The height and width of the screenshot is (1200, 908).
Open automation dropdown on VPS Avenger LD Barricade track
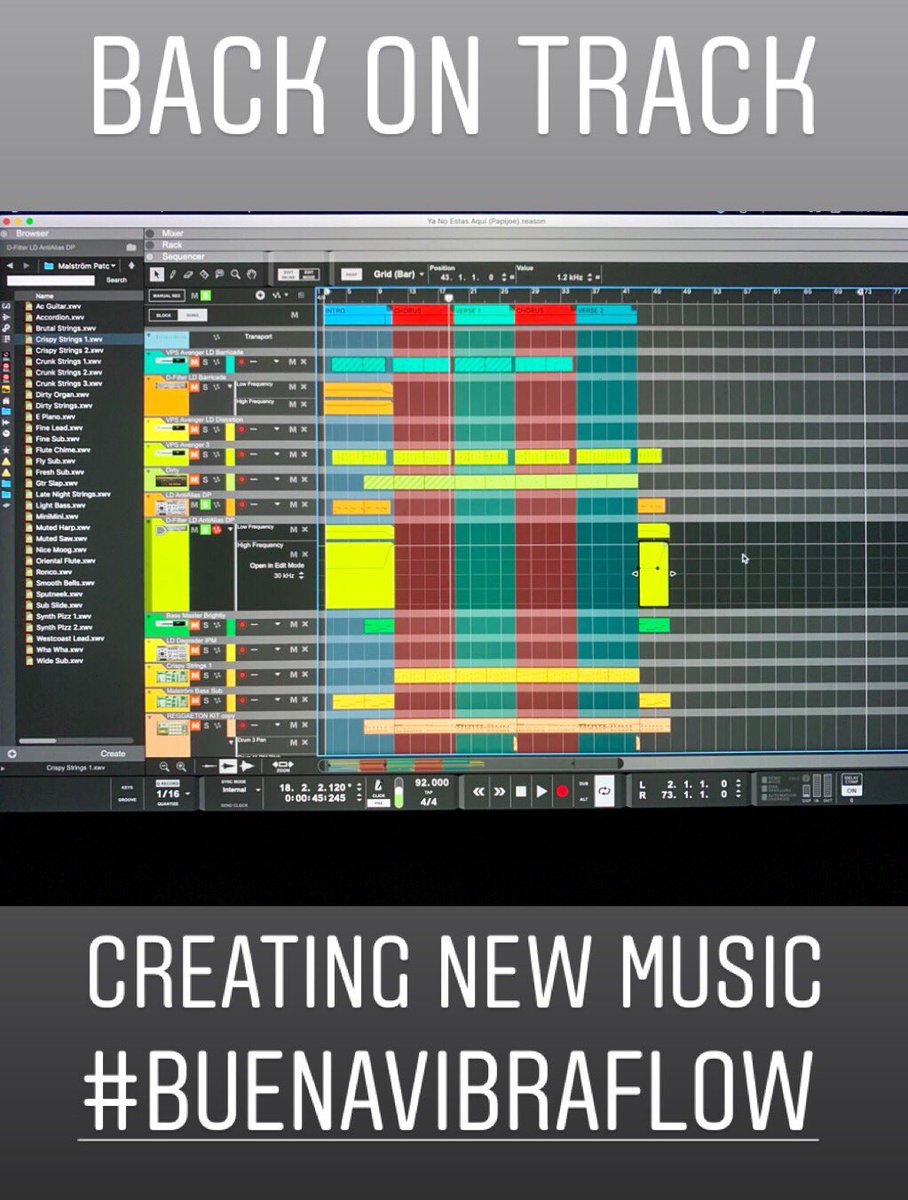click(277, 360)
